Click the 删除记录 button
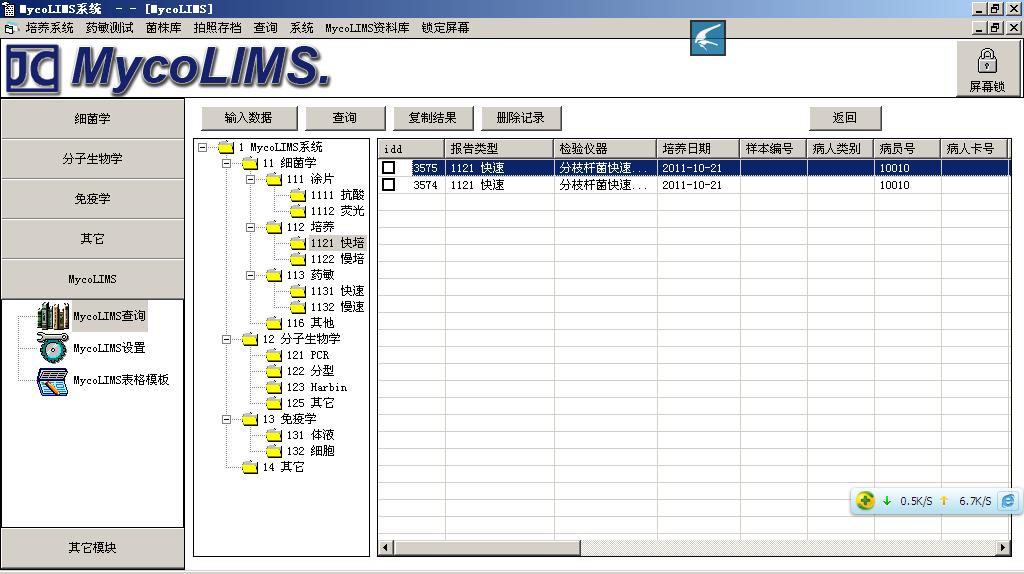The image size is (1024, 574). (521, 118)
